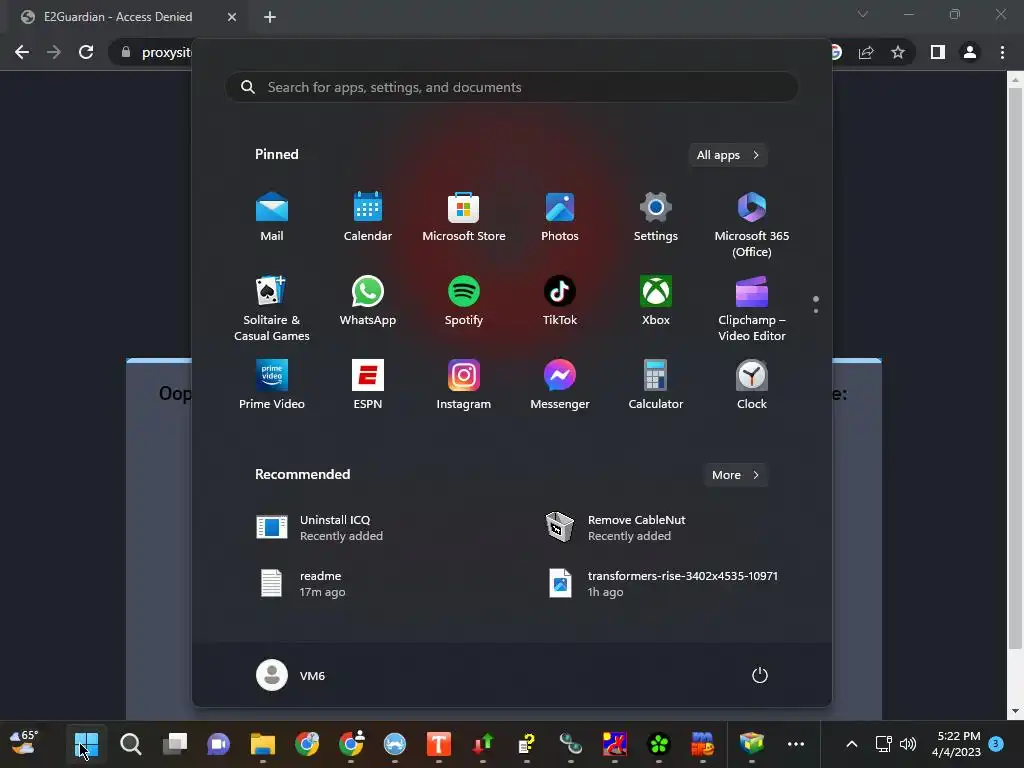
Task: Open the orange T app on taskbar
Action: pyautogui.click(x=439, y=744)
